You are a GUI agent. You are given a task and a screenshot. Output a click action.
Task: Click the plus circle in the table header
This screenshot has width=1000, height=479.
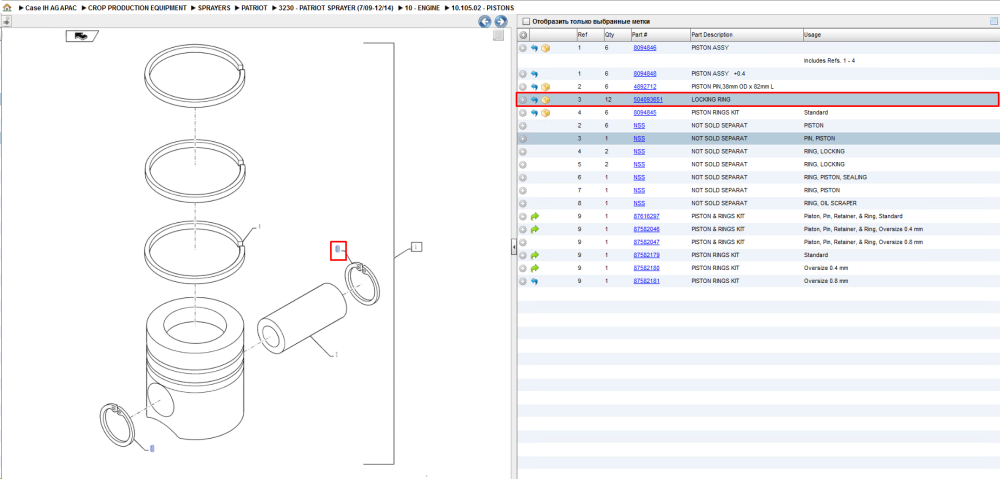523,34
